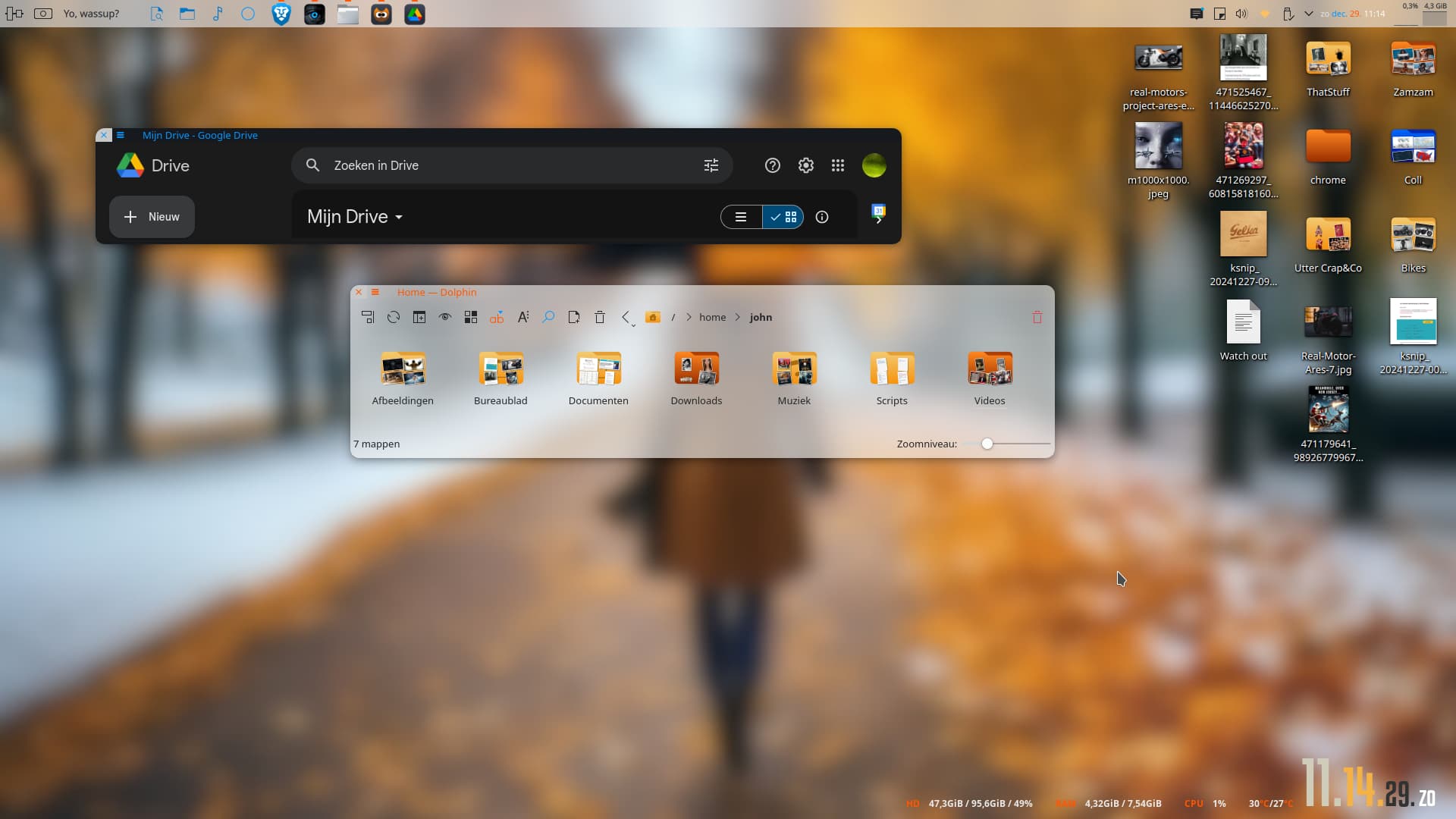This screenshot has width=1456, height=819.
Task: Select the Videos folder
Action: click(x=990, y=378)
